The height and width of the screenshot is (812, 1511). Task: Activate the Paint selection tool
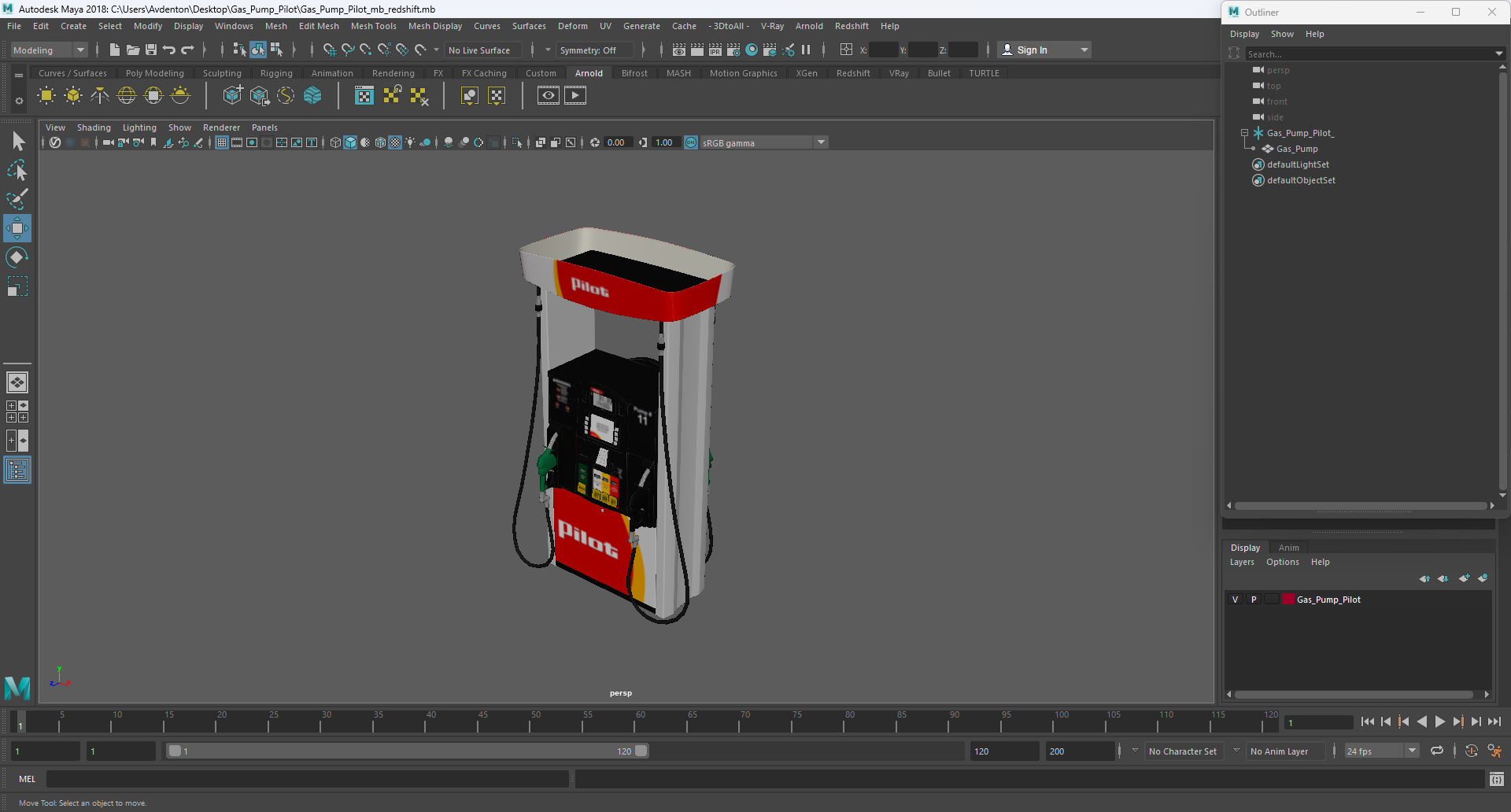click(x=17, y=199)
